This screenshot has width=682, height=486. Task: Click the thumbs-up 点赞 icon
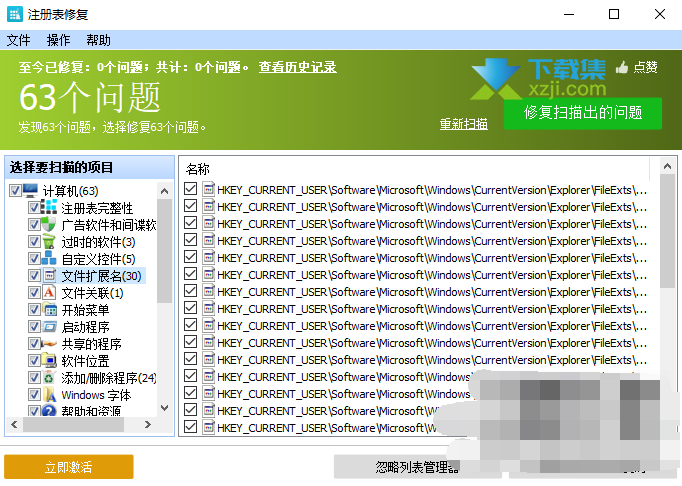point(622,67)
